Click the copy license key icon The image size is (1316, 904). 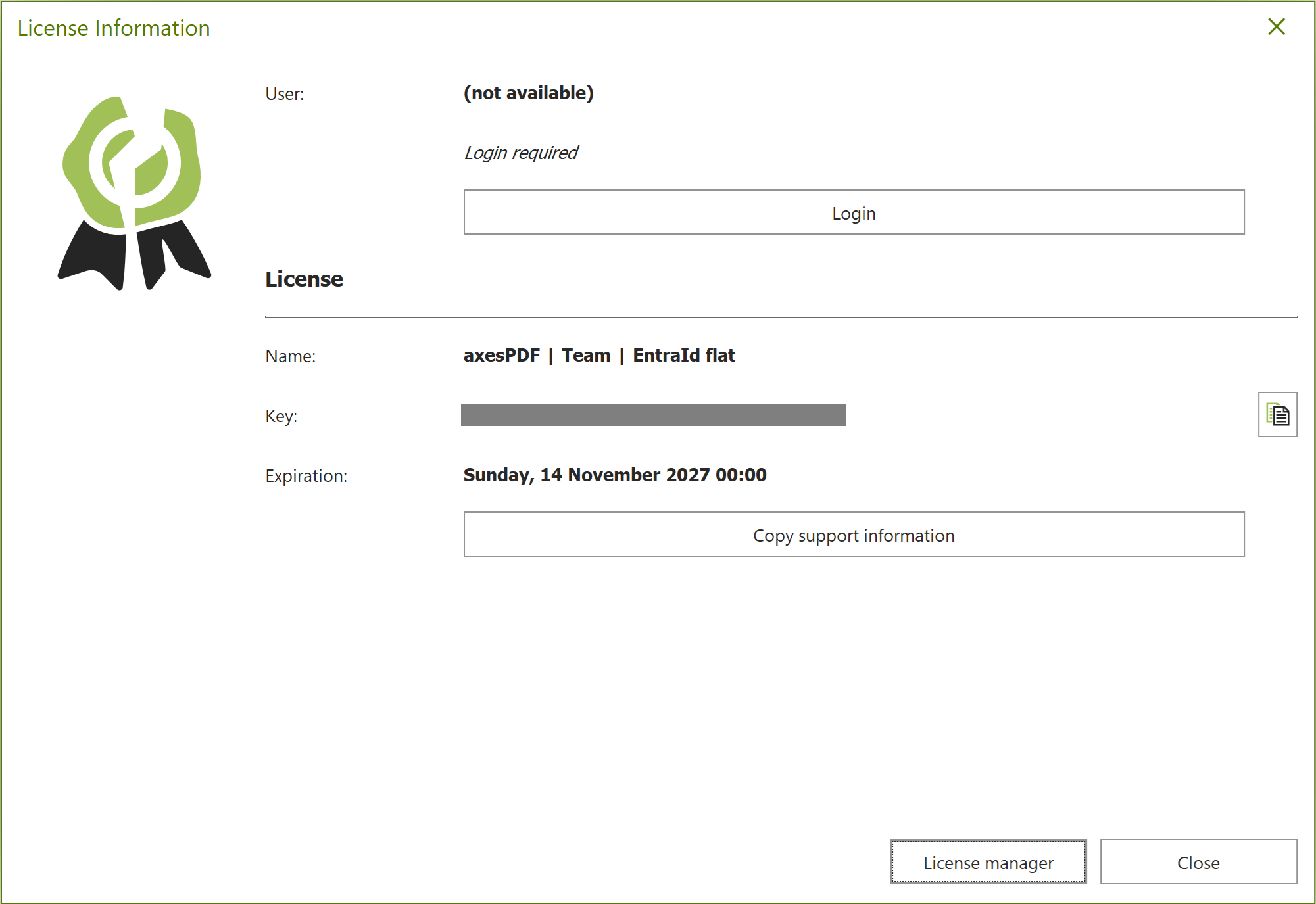1277,415
